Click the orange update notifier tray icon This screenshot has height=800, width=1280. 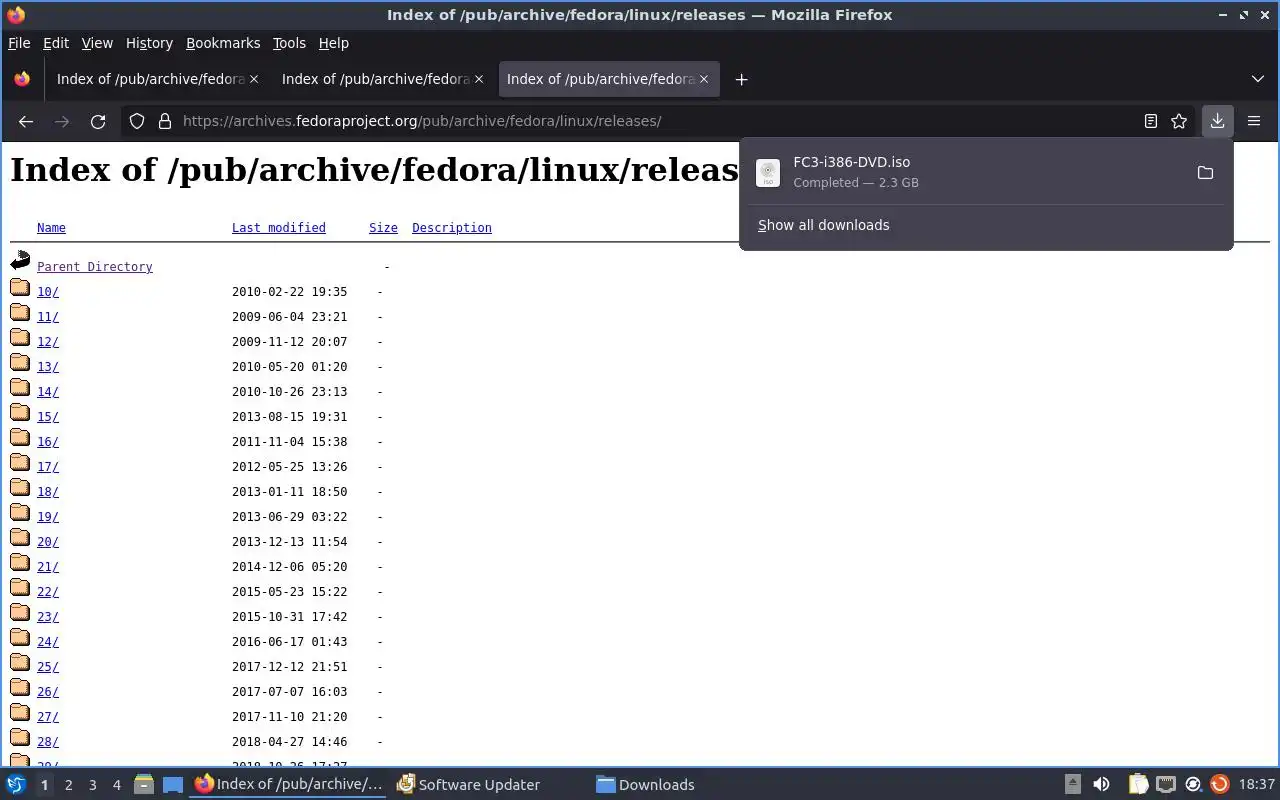[1219, 785]
